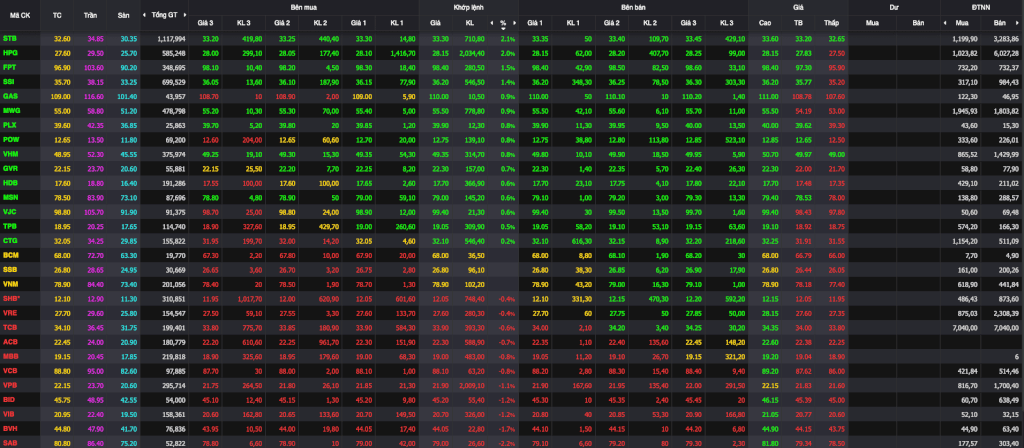This screenshot has height=448, width=1024.
Task: Open the VCB stock ticker
Action: 10,370
